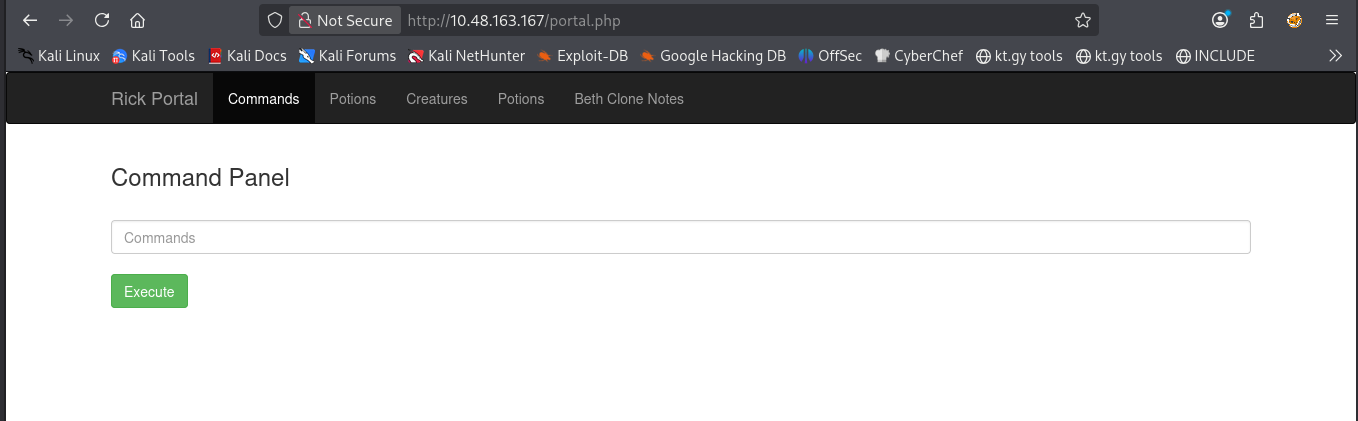The height and width of the screenshot is (421, 1358).
Task: Open the first kt.gy tools bookmark
Action: pyautogui.click(x=1019, y=56)
